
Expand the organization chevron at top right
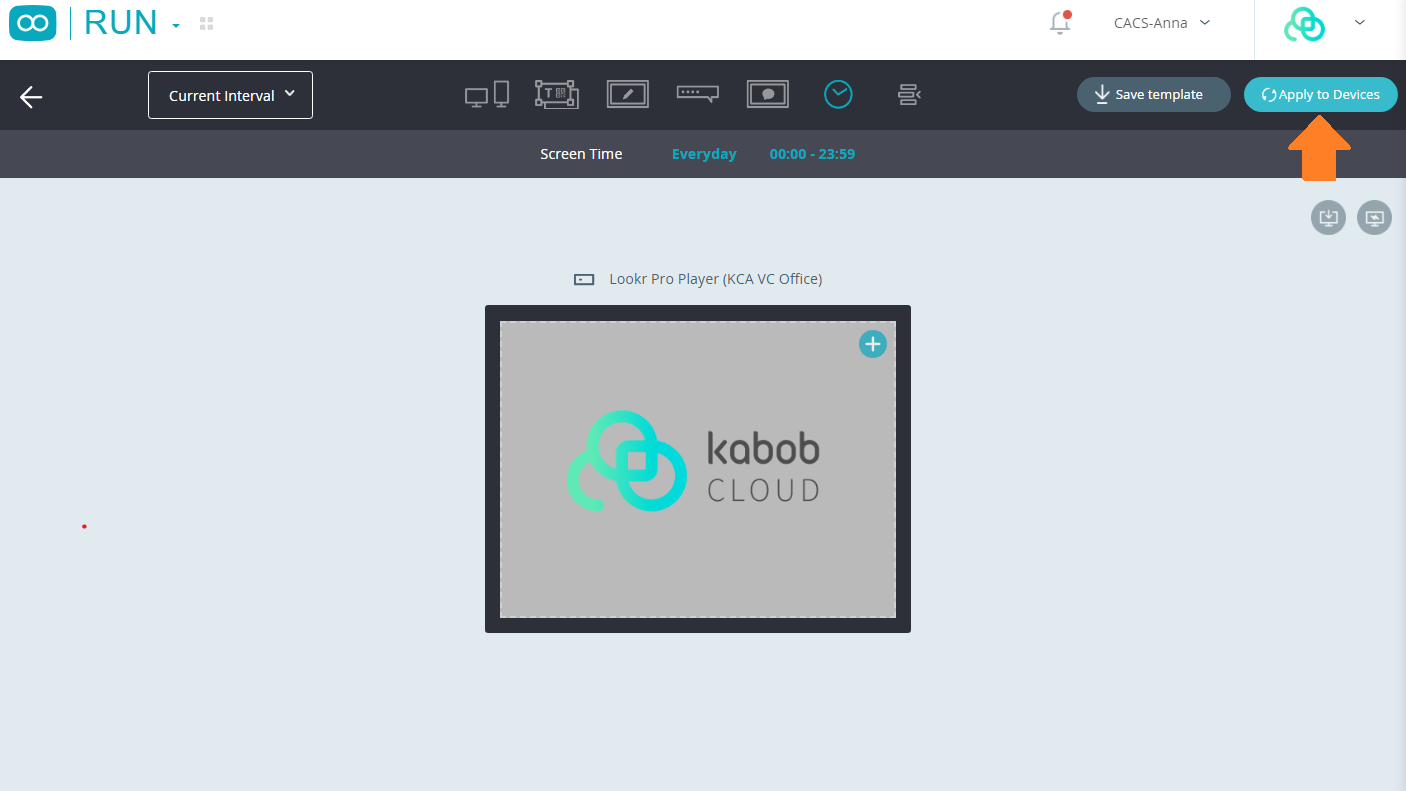(1359, 22)
